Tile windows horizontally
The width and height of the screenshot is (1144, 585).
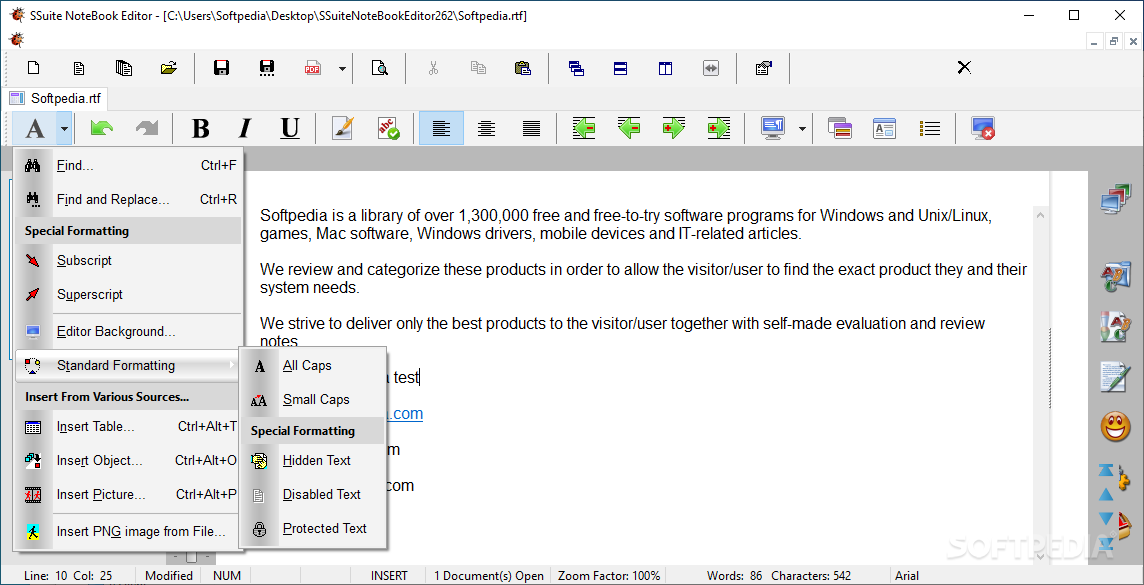[x=620, y=69]
